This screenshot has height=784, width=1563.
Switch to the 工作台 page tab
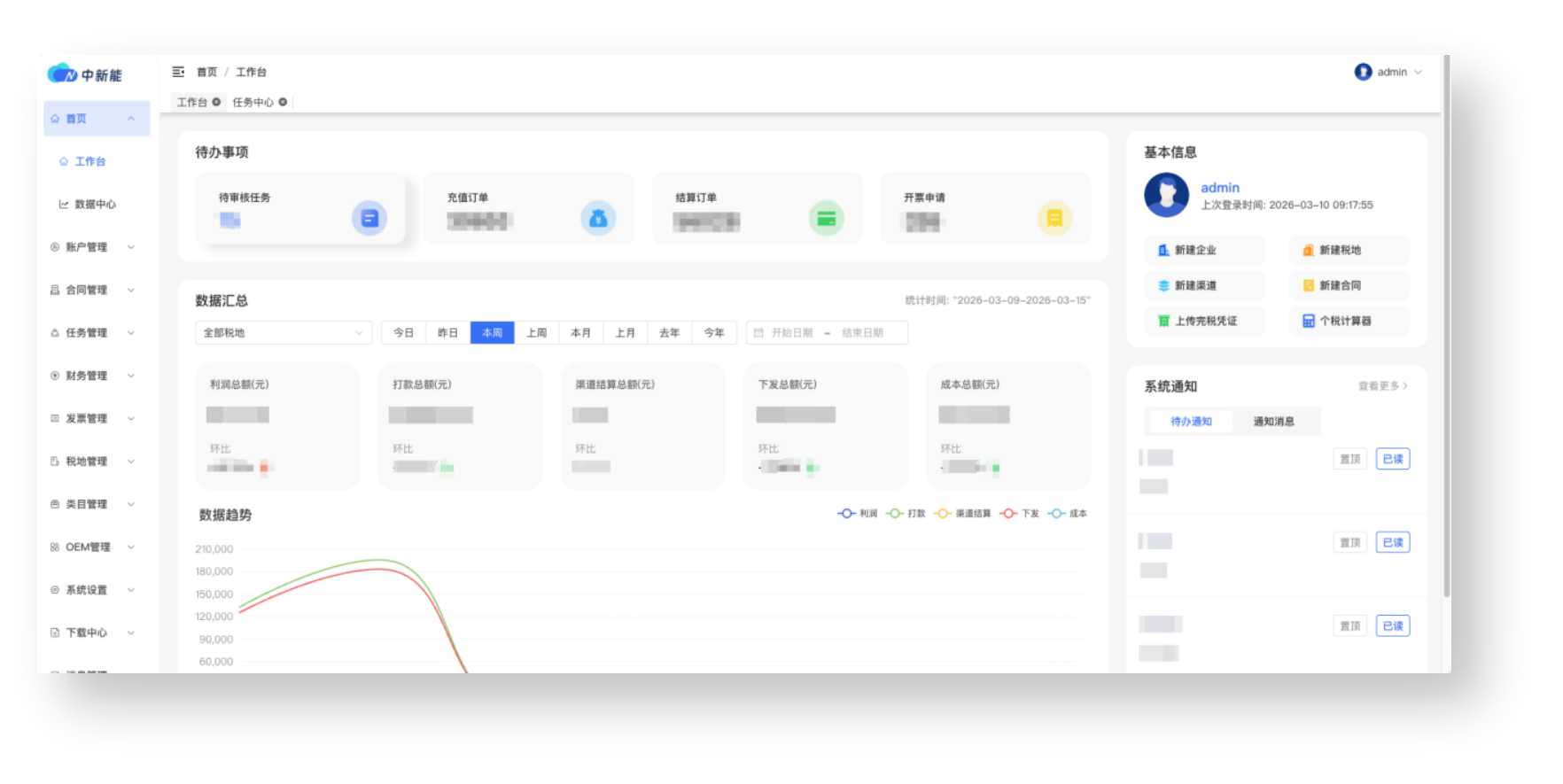(x=191, y=102)
